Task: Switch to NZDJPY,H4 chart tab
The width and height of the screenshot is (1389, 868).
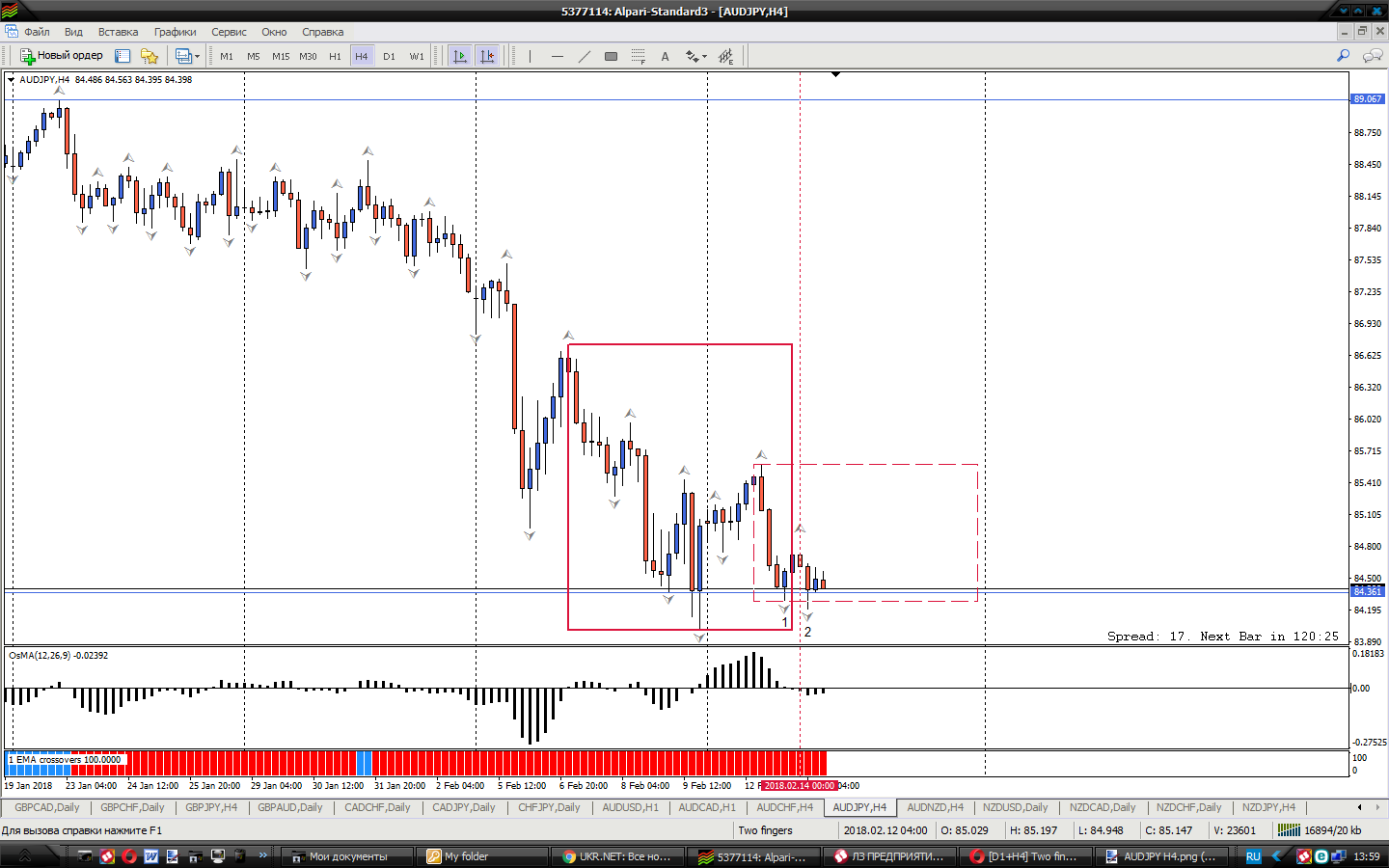Action: click(x=1268, y=807)
